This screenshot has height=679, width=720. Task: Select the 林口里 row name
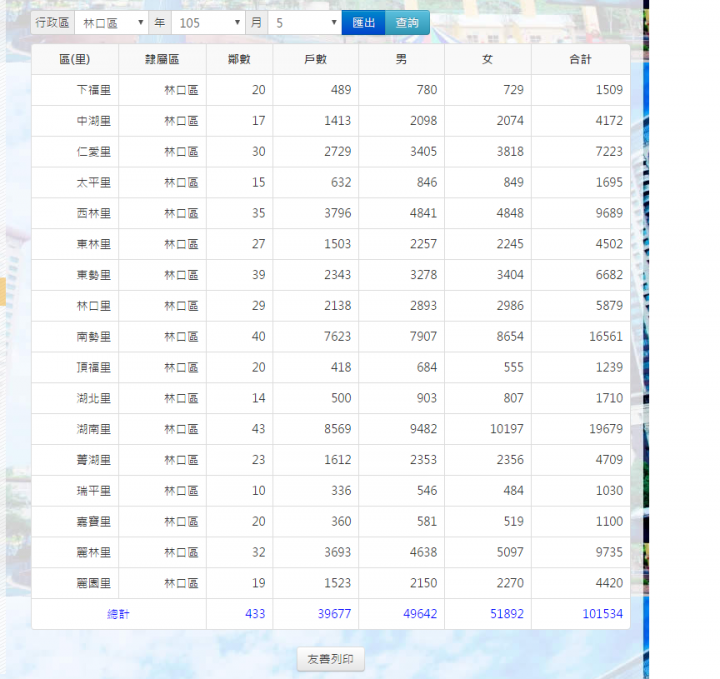coord(94,306)
